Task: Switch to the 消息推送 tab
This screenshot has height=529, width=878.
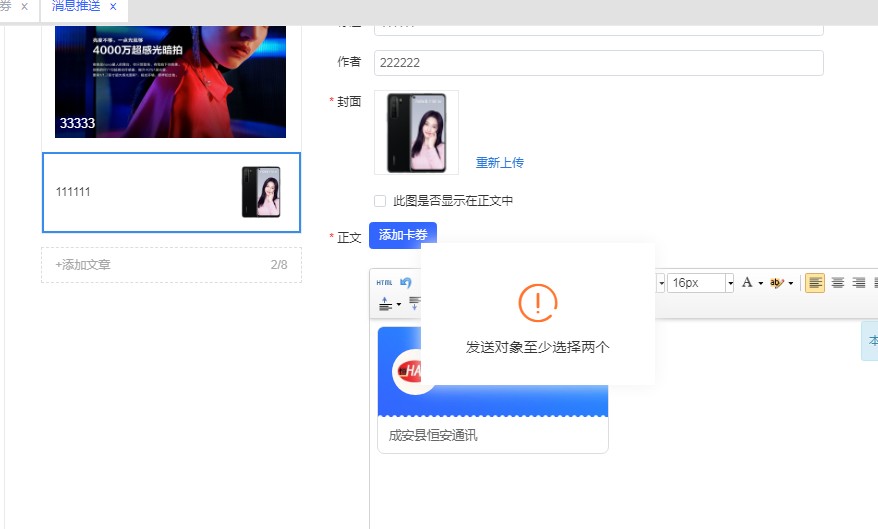Action: tap(76, 7)
